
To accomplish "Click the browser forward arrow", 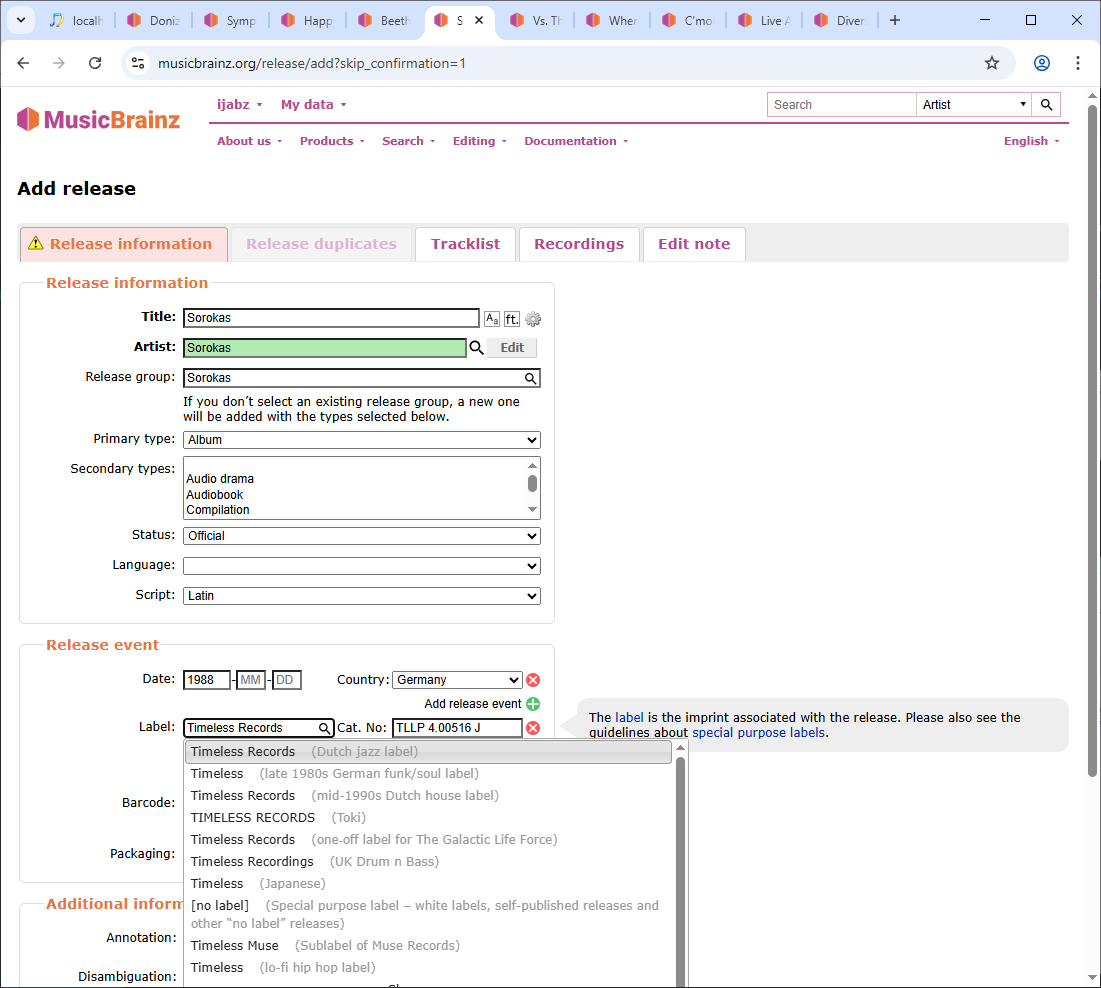I will pos(59,63).
